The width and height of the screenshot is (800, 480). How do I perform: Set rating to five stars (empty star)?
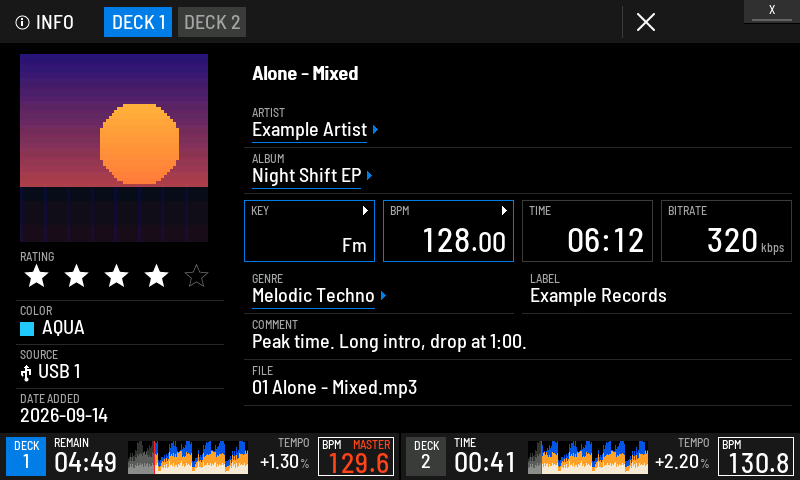(196, 276)
